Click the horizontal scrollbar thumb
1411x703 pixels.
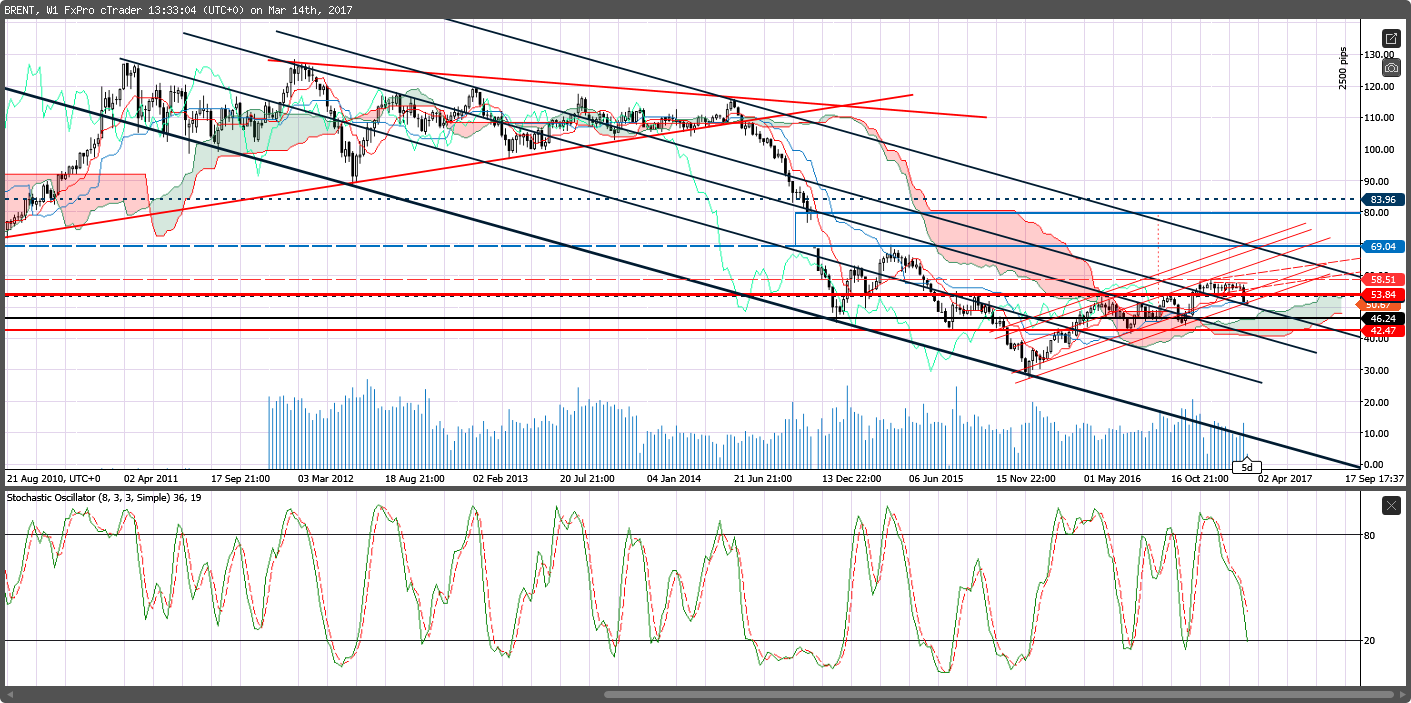click(x=997, y=694)
